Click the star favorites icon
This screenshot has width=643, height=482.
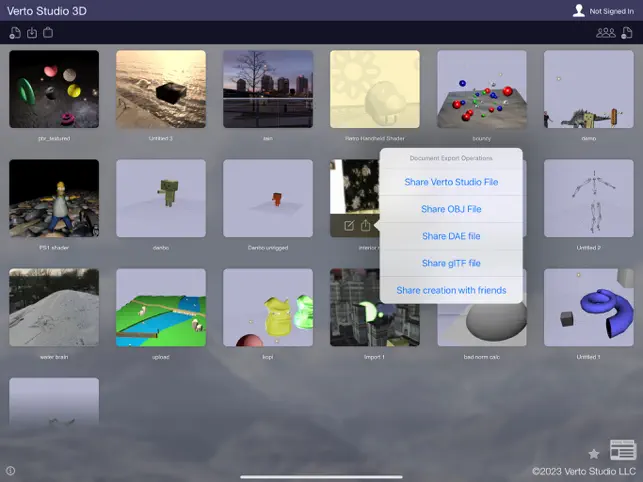point(593,453)
